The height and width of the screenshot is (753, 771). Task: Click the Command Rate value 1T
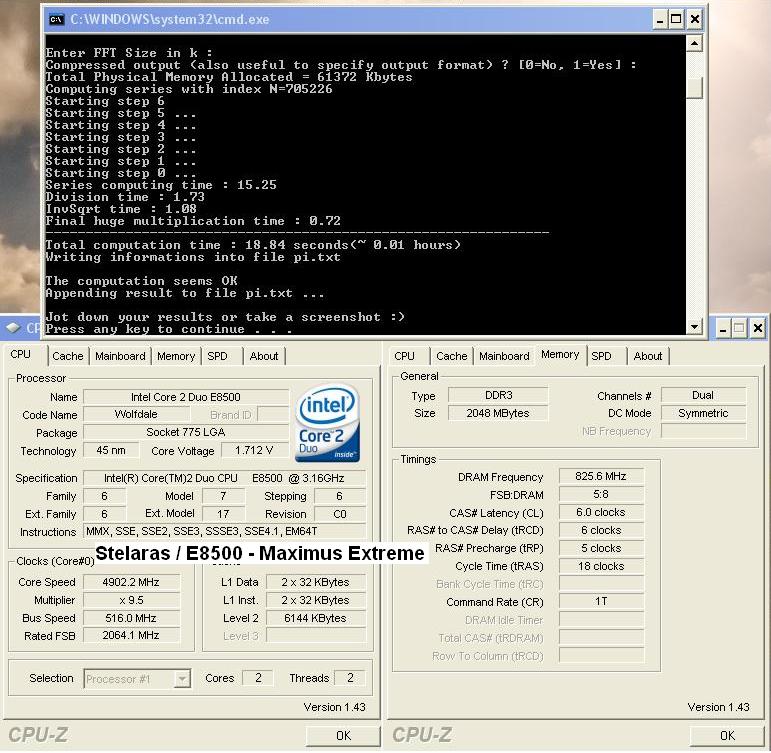coord(601,602)
